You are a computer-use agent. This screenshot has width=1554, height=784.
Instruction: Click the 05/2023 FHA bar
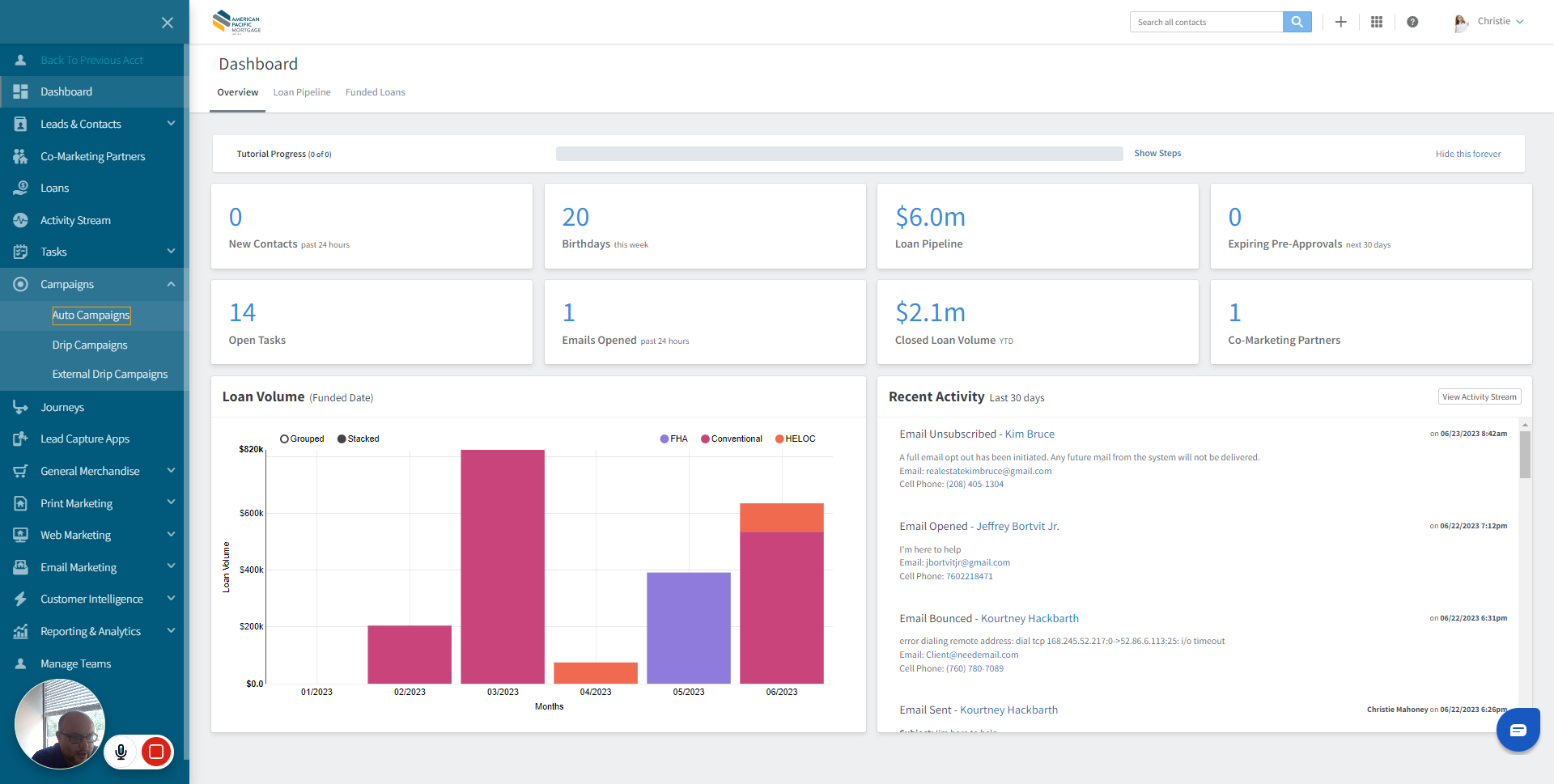tap(689, 628)
